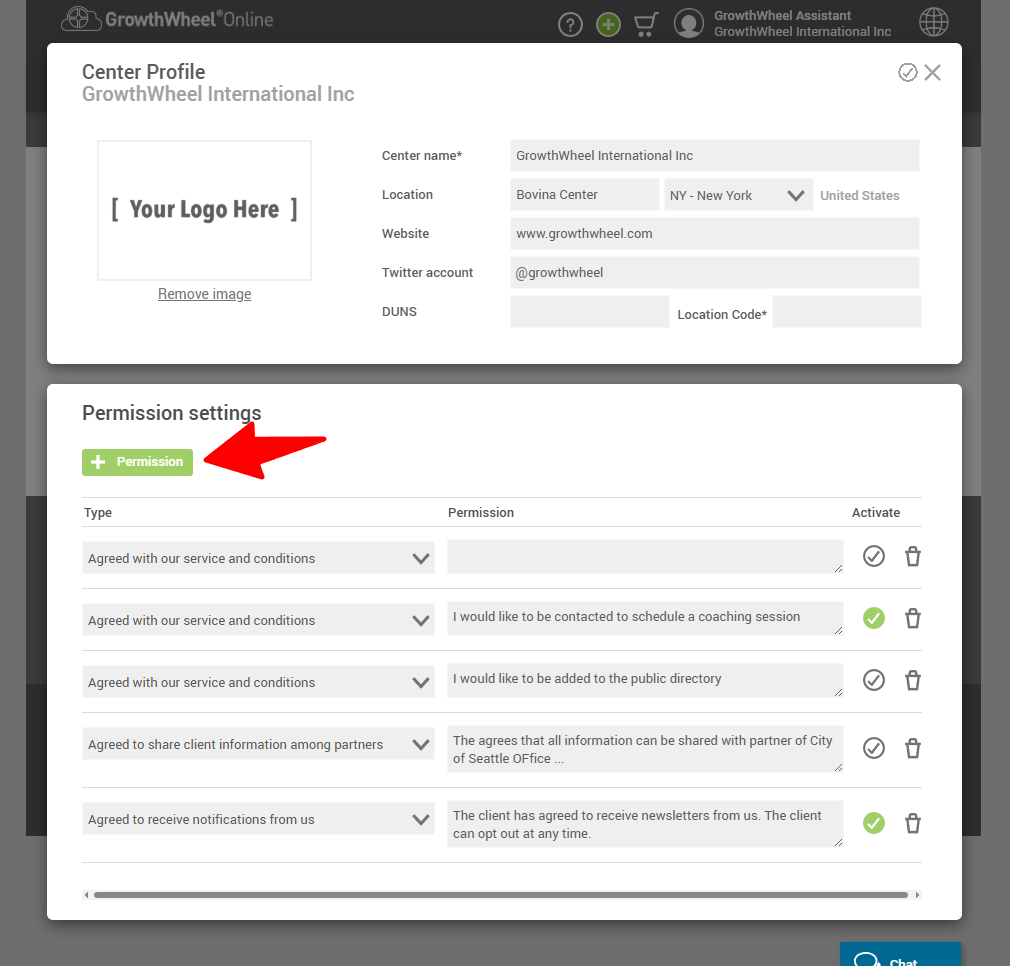Image resolution: width=1010 pixels, height=966 pixels.
Task: Click the empty permission text area
Action: point(645,556)
